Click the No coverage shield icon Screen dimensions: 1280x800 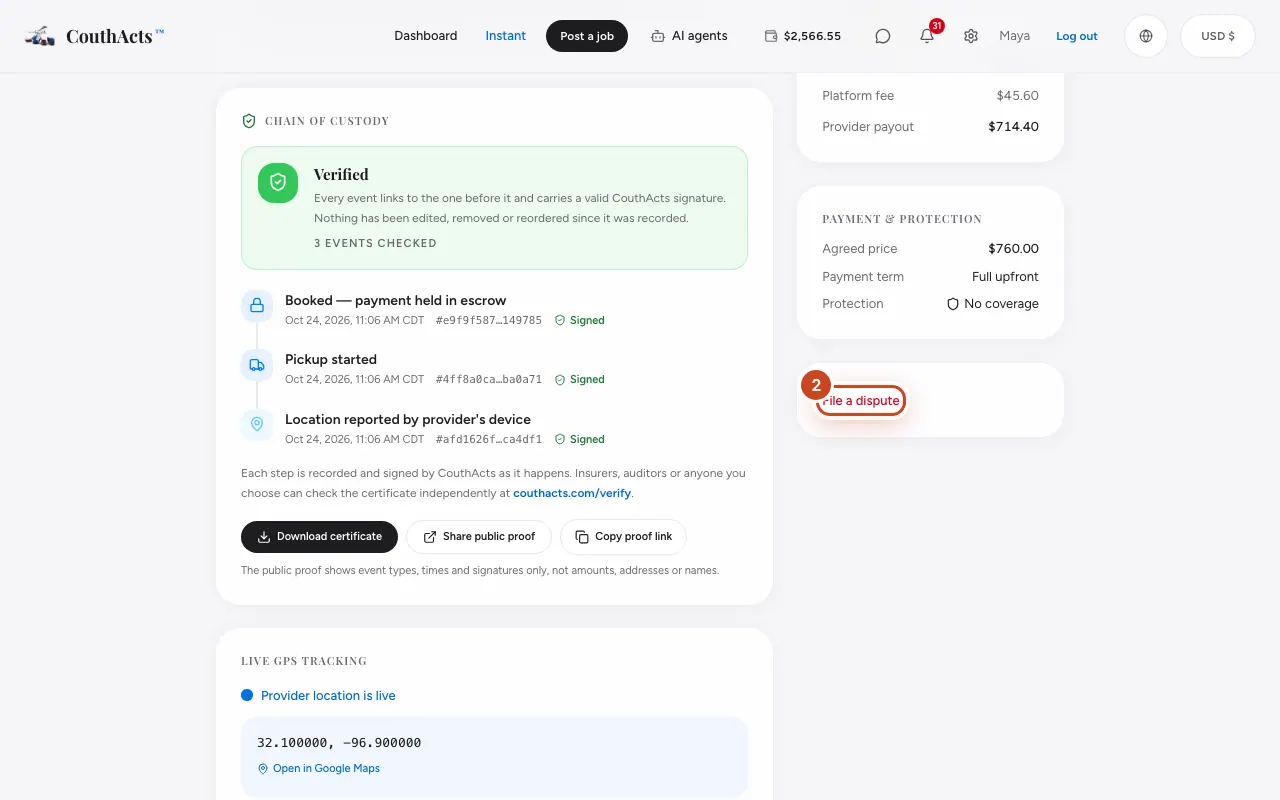coord(953,304)
